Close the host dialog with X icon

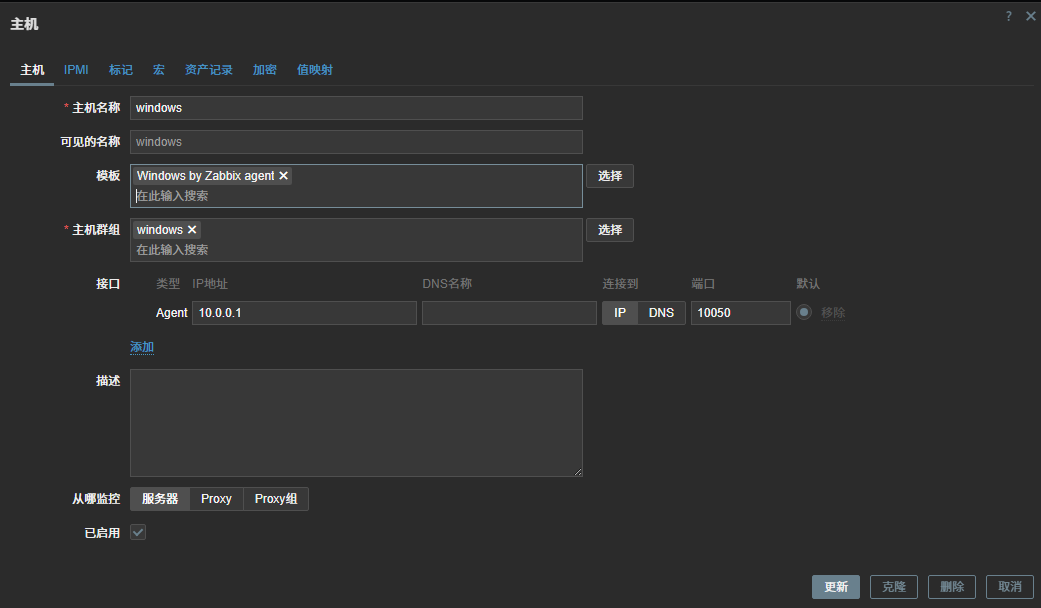[x=1030, y=16]
